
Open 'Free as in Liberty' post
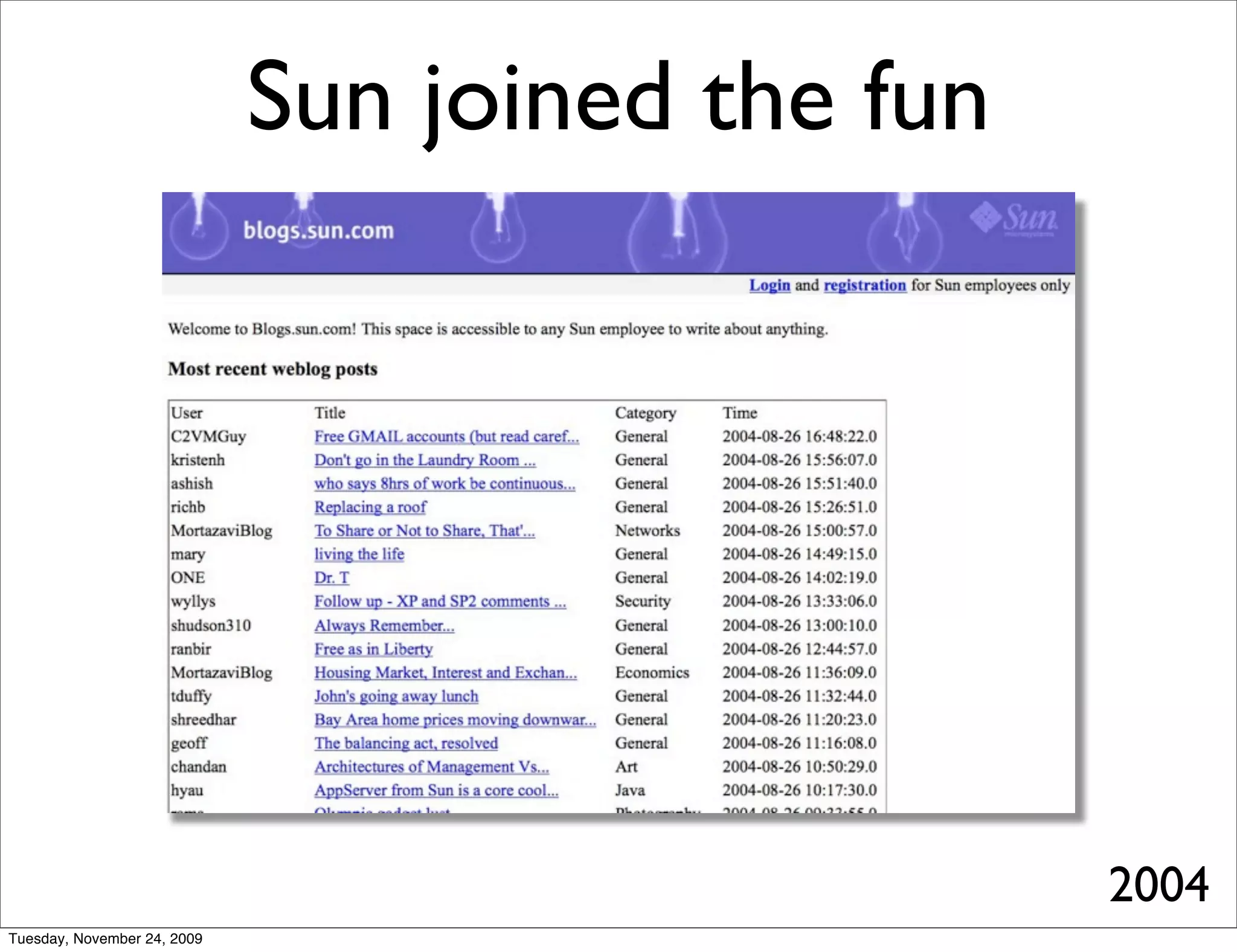point(373,649)
